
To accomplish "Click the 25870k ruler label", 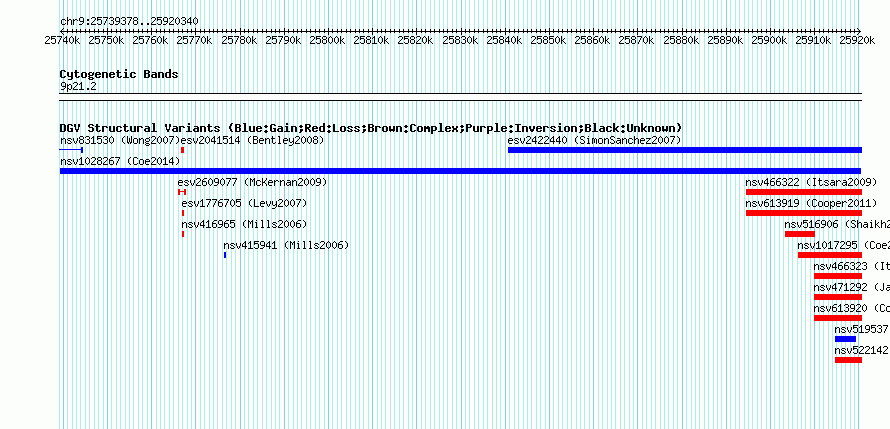I will [x=637, y=41].
